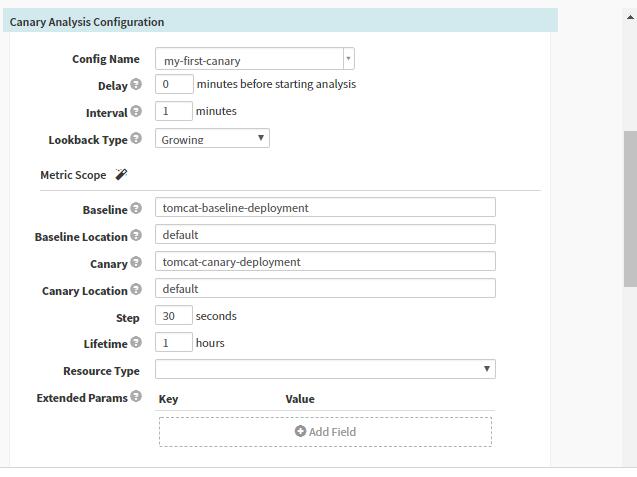Click the help icon next to Baseline
The width and height of the screenshot is (637, 477).
click(x=136, y=209)
